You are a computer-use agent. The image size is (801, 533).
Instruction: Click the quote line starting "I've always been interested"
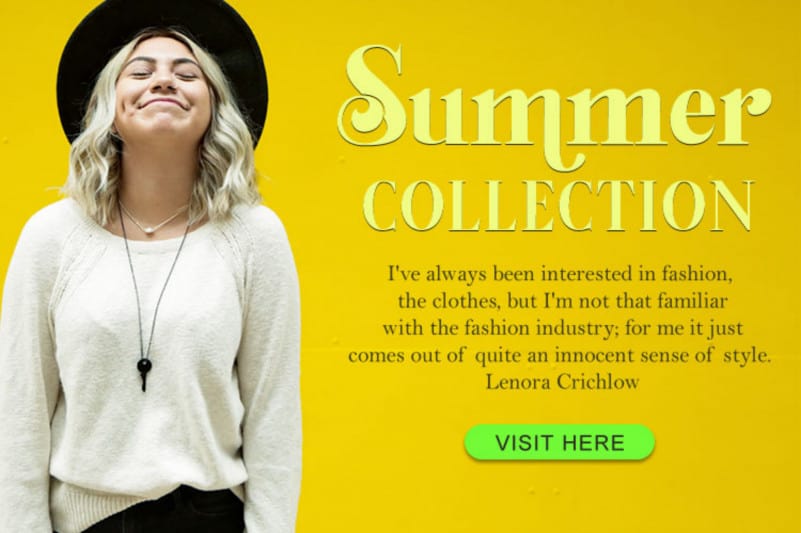[x=561, y=274]
